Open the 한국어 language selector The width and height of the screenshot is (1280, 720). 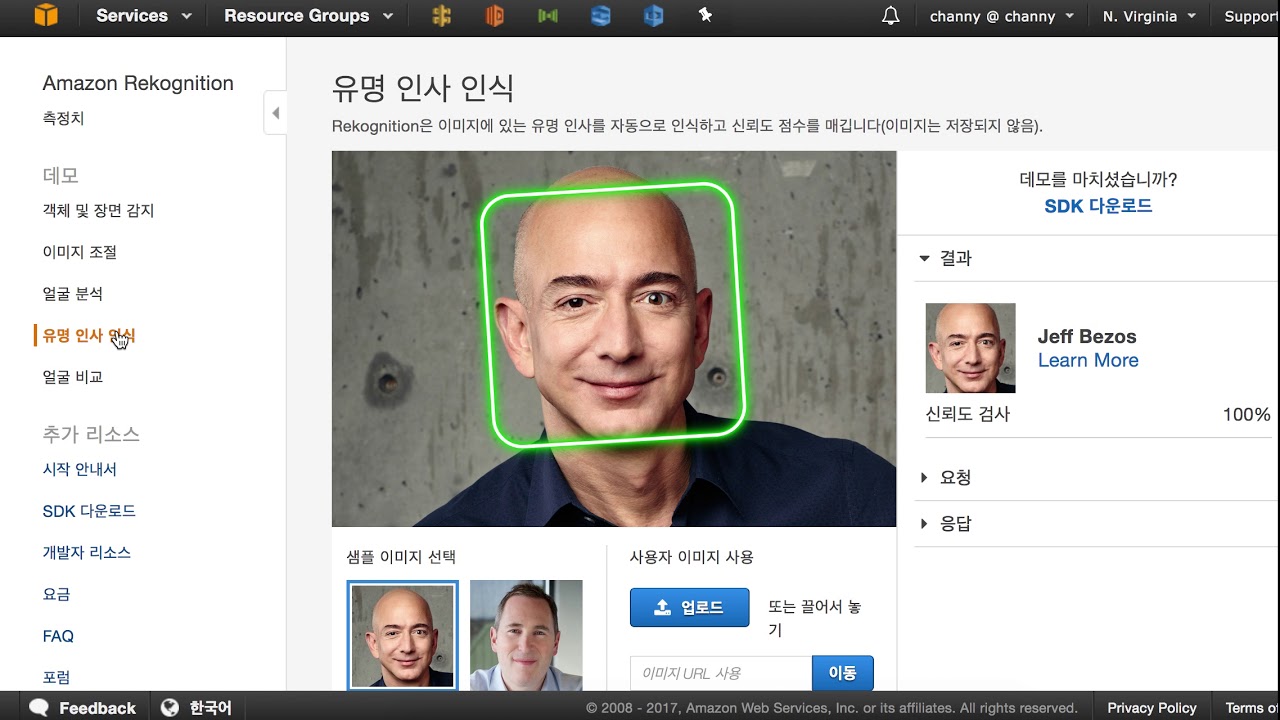click(196, 707)
